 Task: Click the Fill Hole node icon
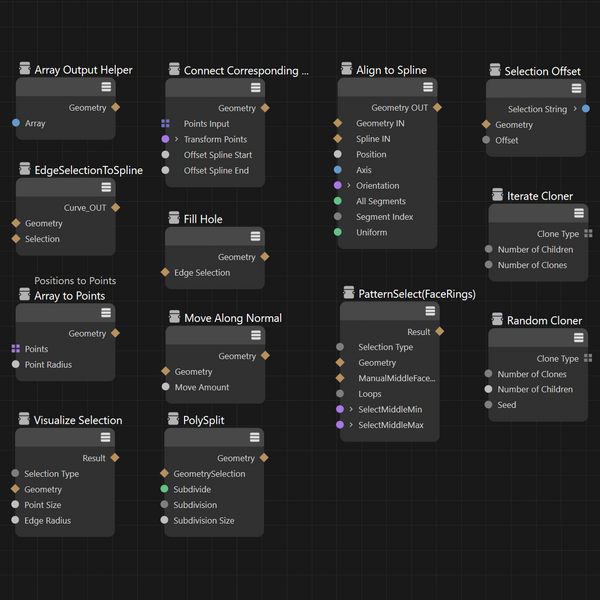(x=174, y=218)
